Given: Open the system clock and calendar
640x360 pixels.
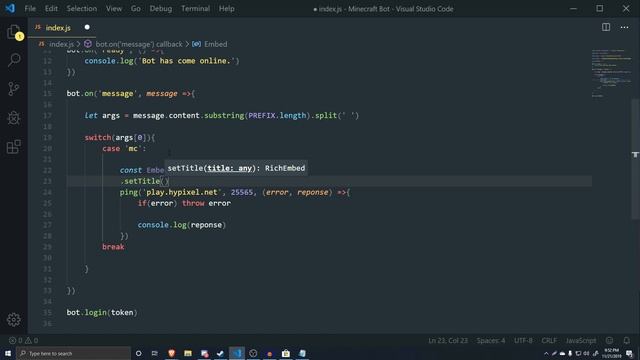Looking at the screenshot, I should [611, 353].
